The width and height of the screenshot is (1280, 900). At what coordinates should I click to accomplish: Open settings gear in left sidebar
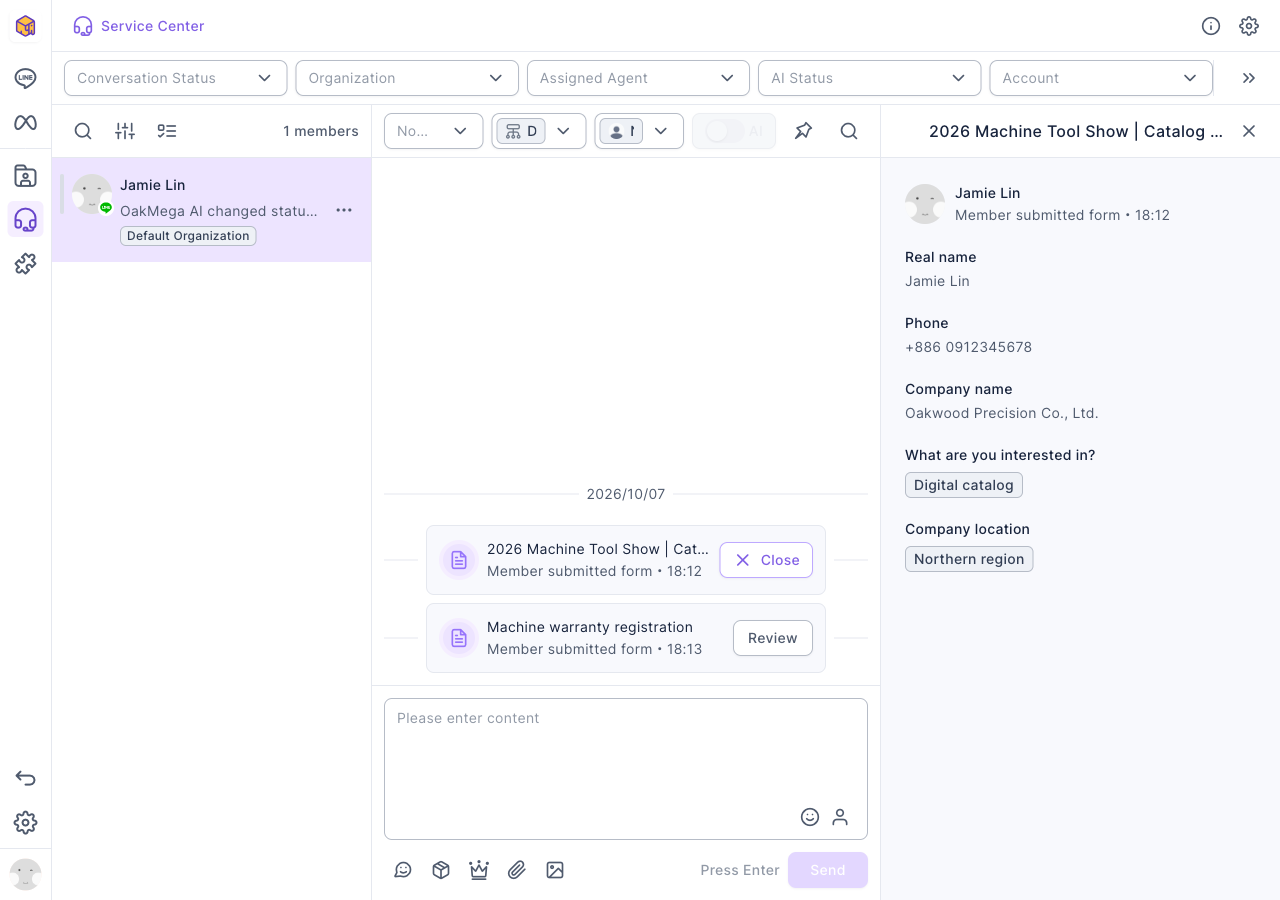coord(25,823)
